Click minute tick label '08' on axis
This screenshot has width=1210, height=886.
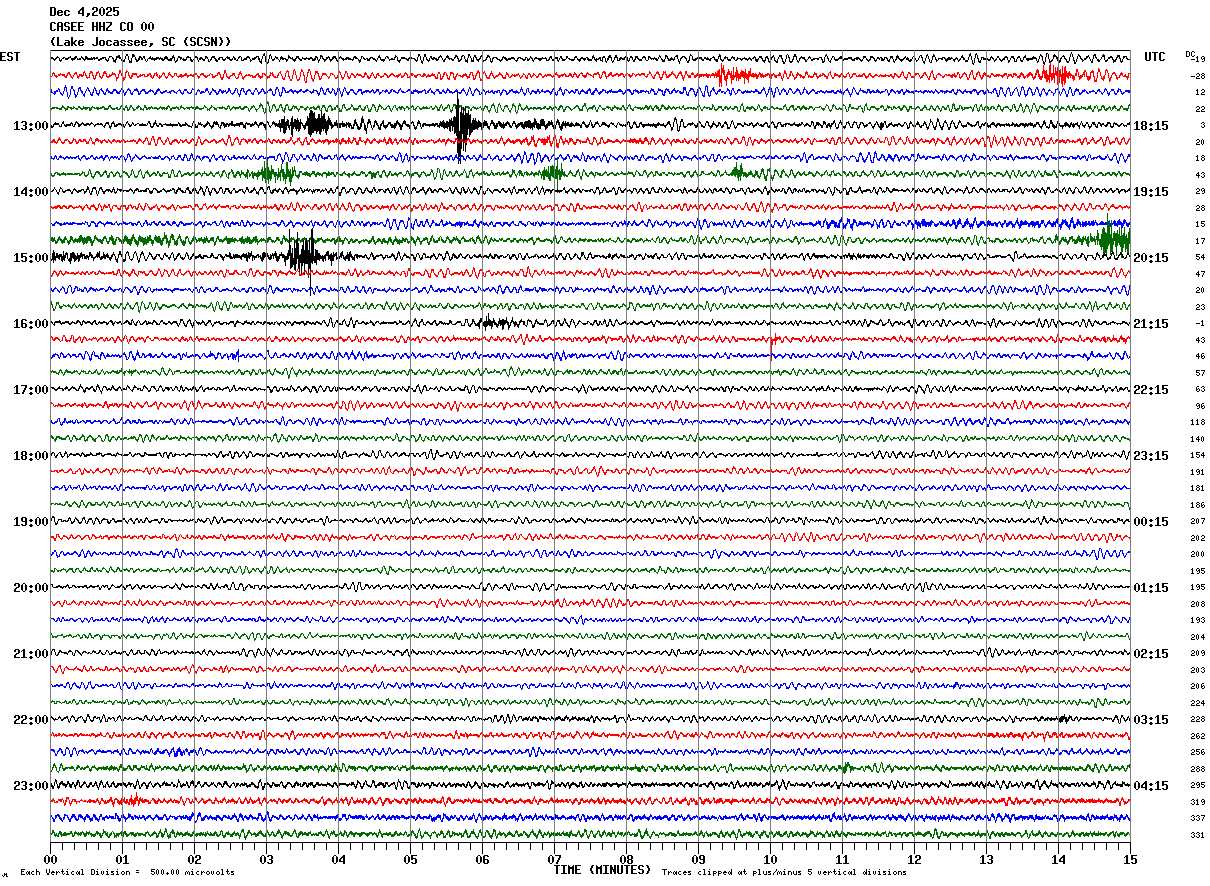[626, 859]
